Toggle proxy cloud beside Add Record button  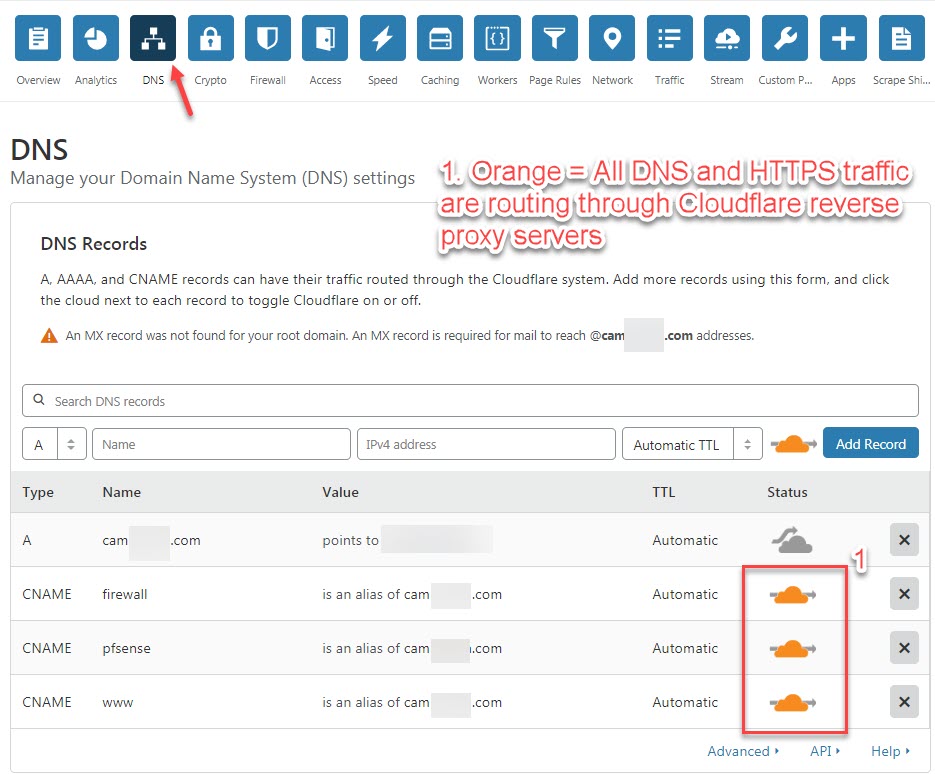[x=793, y=444]
